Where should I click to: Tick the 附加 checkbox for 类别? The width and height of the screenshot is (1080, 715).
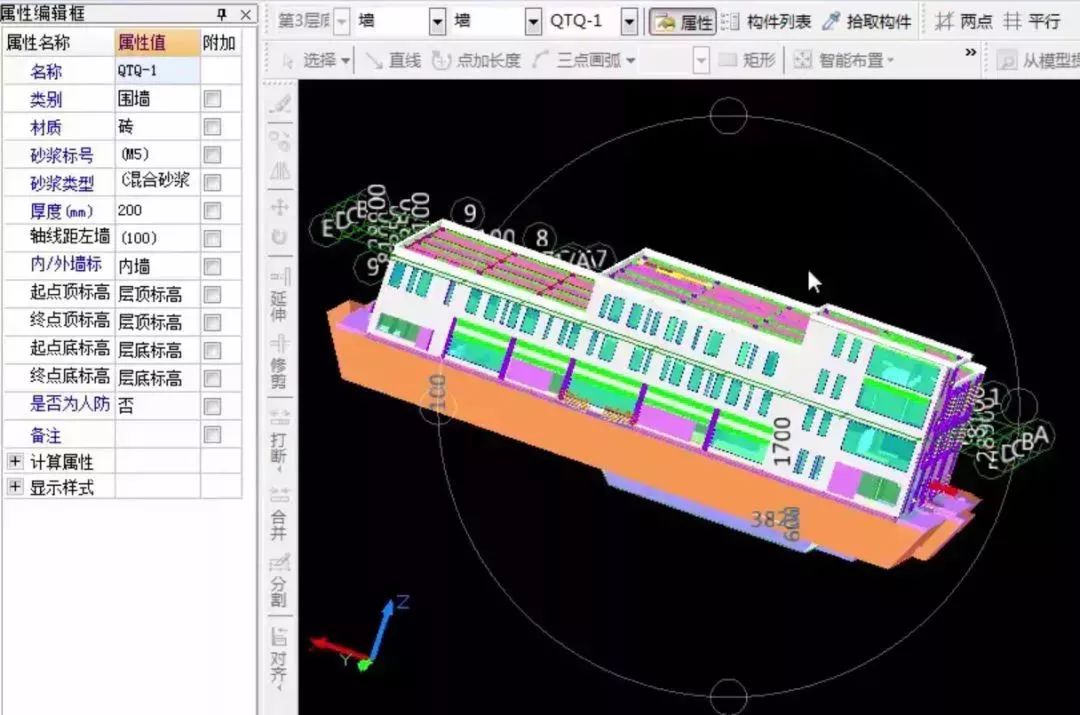click(212, 99)
